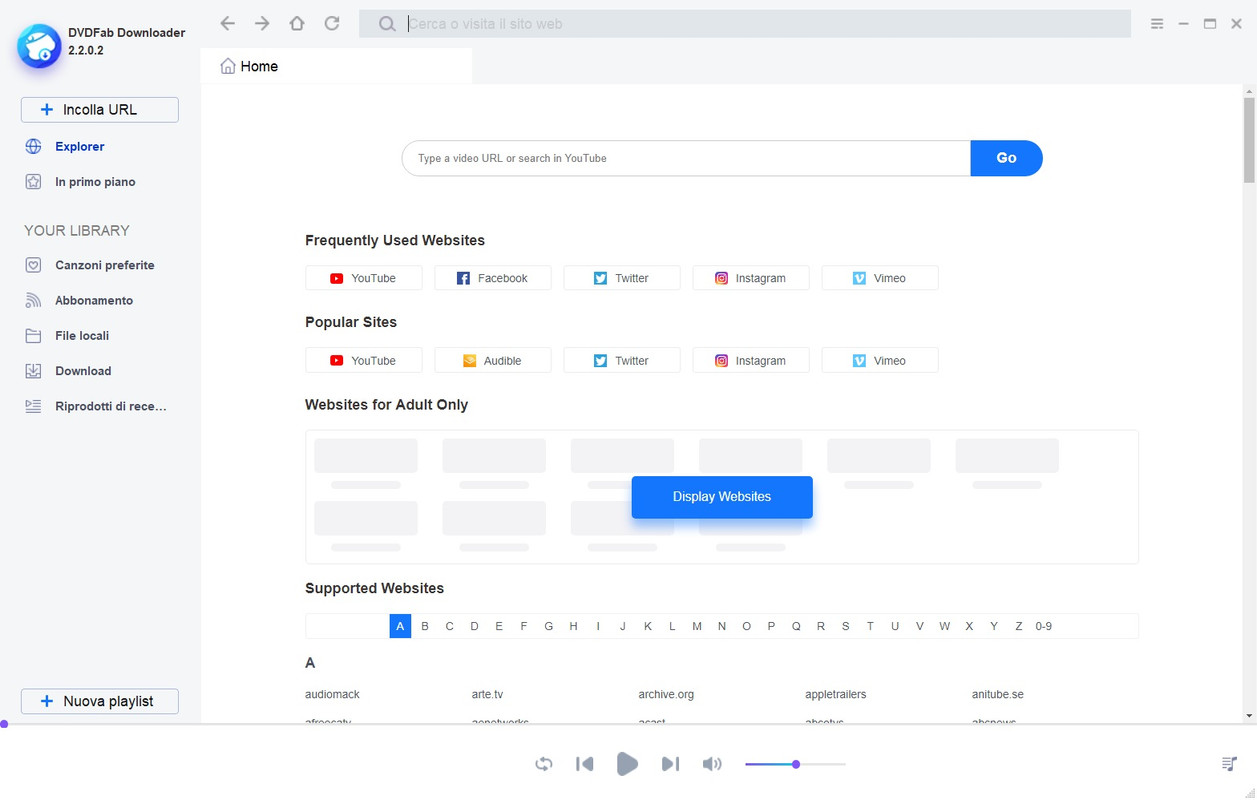
Task: Select letter F in the alphabet index
Action: (x=524, y=626)
